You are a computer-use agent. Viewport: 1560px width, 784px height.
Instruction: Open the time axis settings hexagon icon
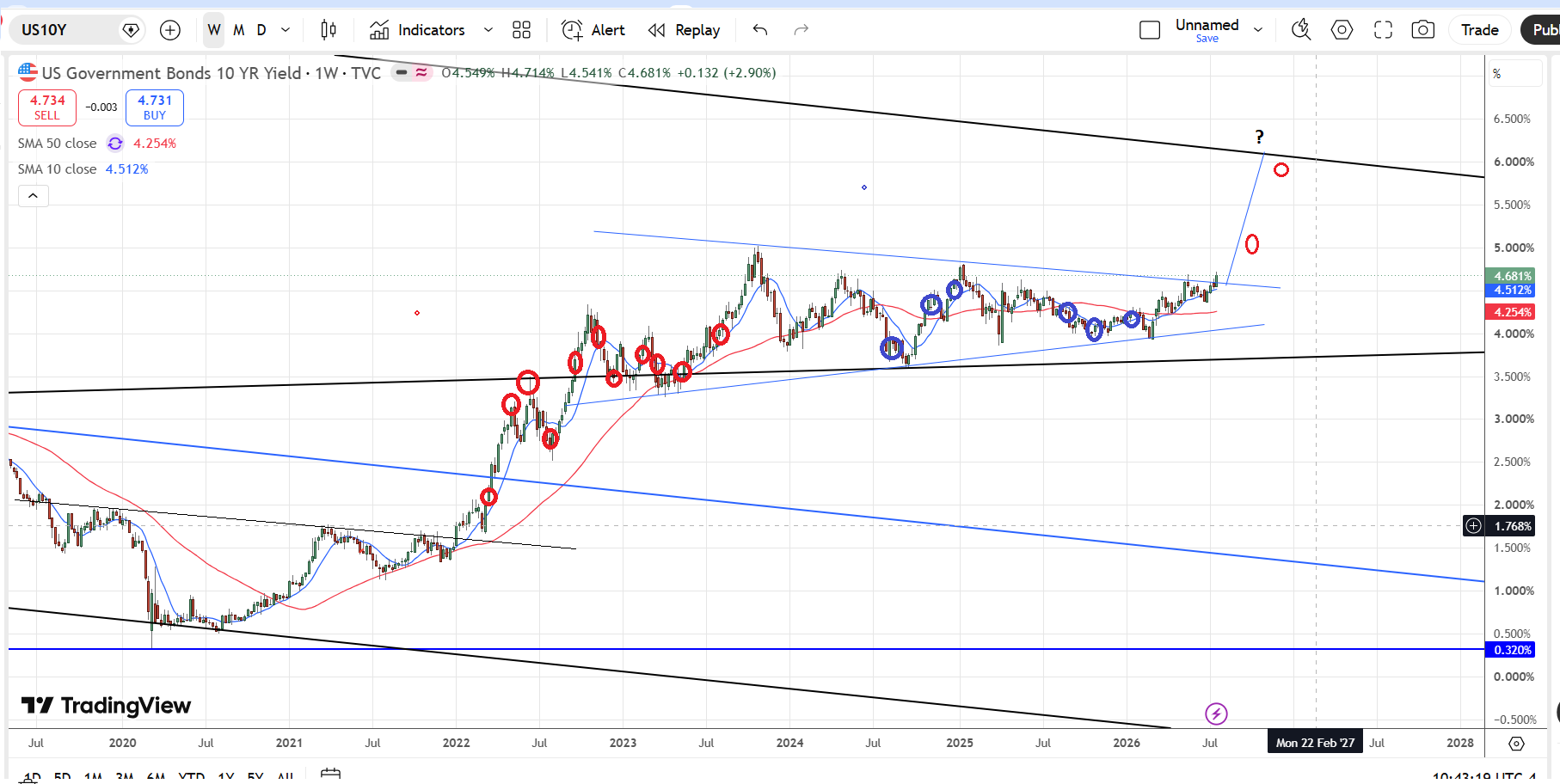[x=1516, y=744]
